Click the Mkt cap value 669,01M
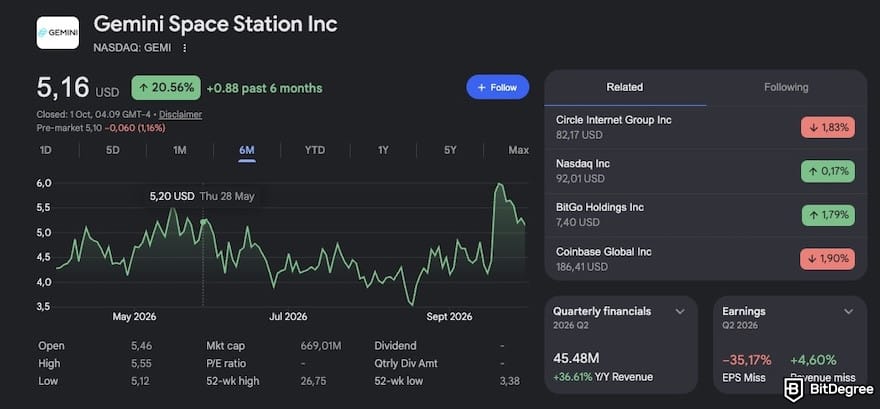Screen dimensions: 880x409 320,346
